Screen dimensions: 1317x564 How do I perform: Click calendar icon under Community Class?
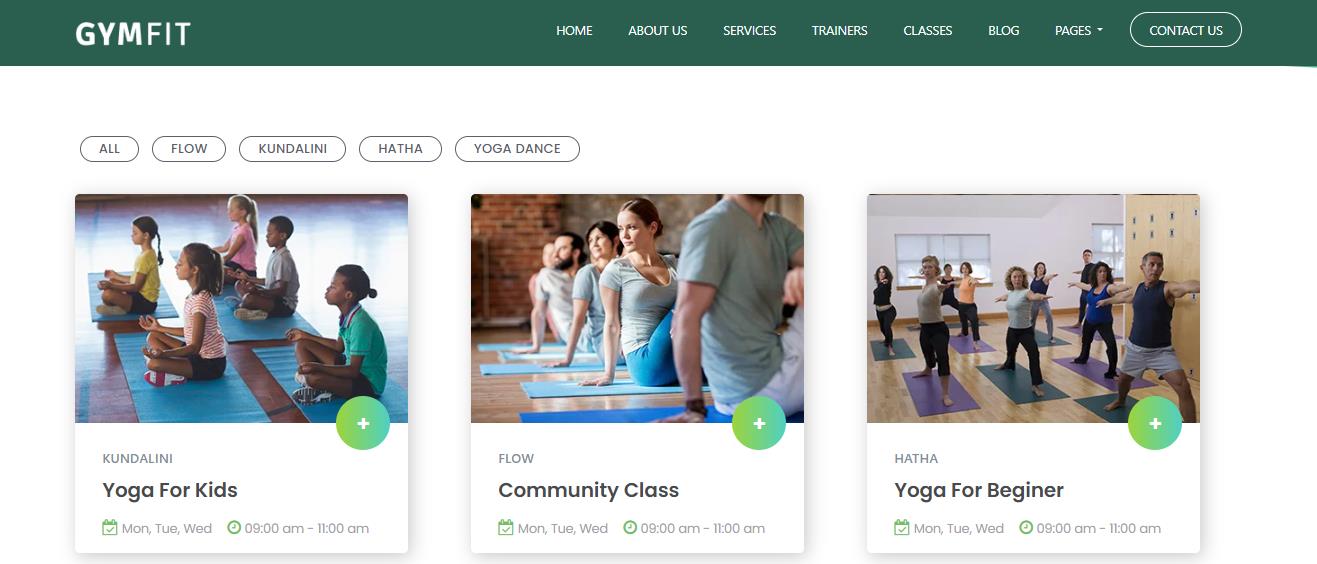pos(506,527)
